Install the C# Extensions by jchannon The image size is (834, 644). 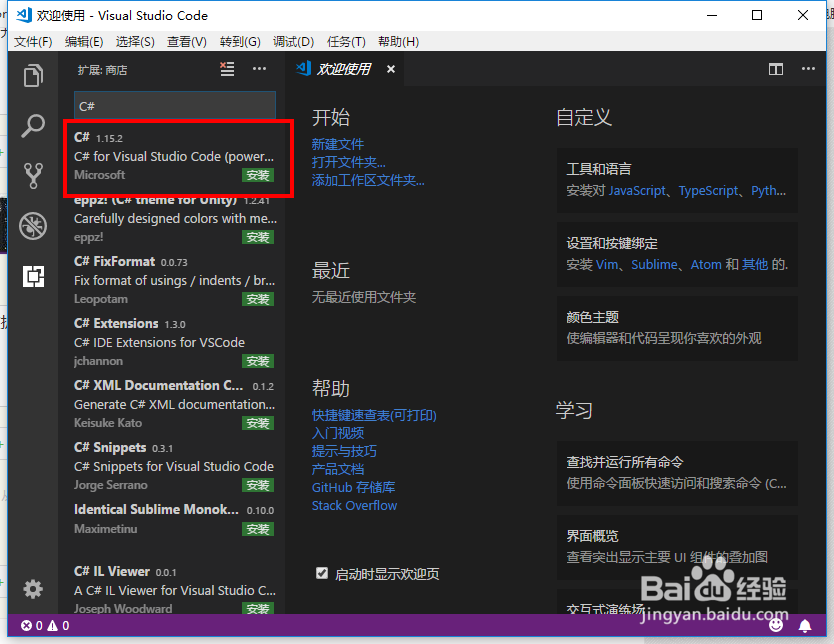pyautogui.click(x=258, y=361)
